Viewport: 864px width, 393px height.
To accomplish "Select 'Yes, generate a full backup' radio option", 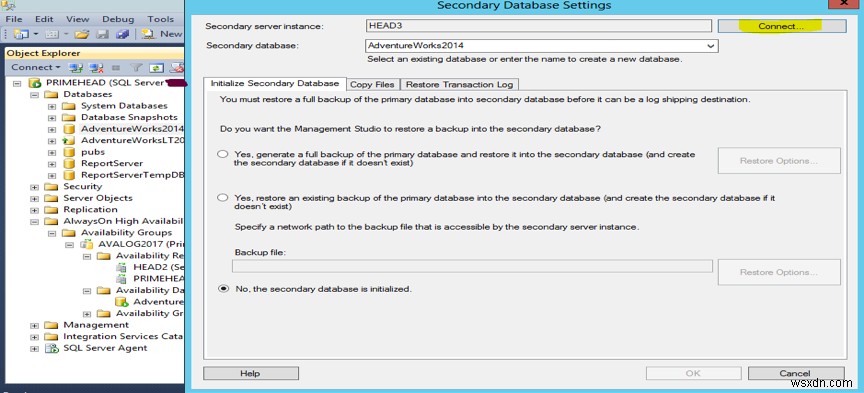I will pos(223,155).
